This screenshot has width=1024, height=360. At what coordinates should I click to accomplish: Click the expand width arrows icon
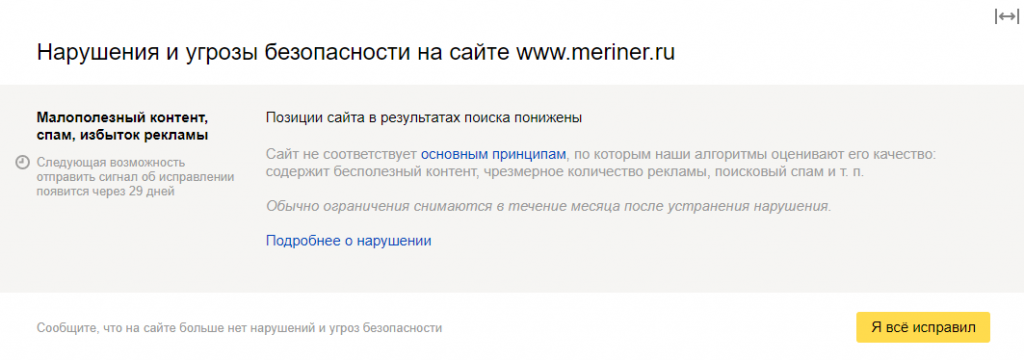pyautogui.click(x=1006, y=16)
